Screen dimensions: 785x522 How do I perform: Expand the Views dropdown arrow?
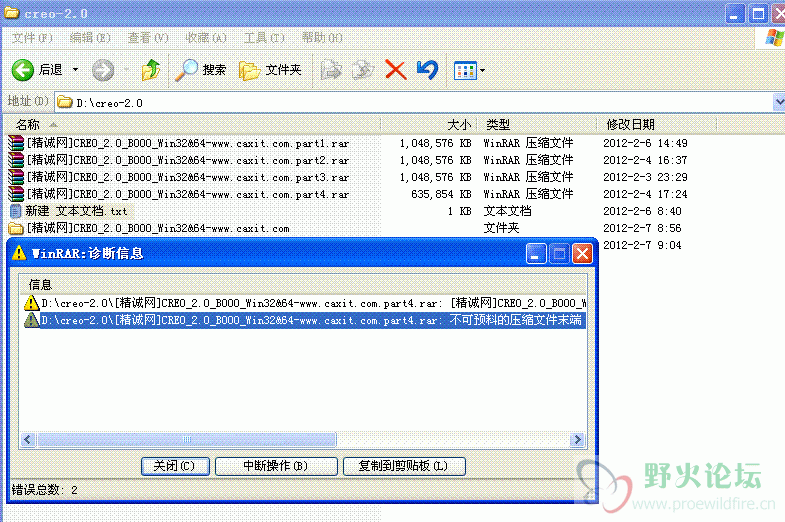(x=482, y=71)
